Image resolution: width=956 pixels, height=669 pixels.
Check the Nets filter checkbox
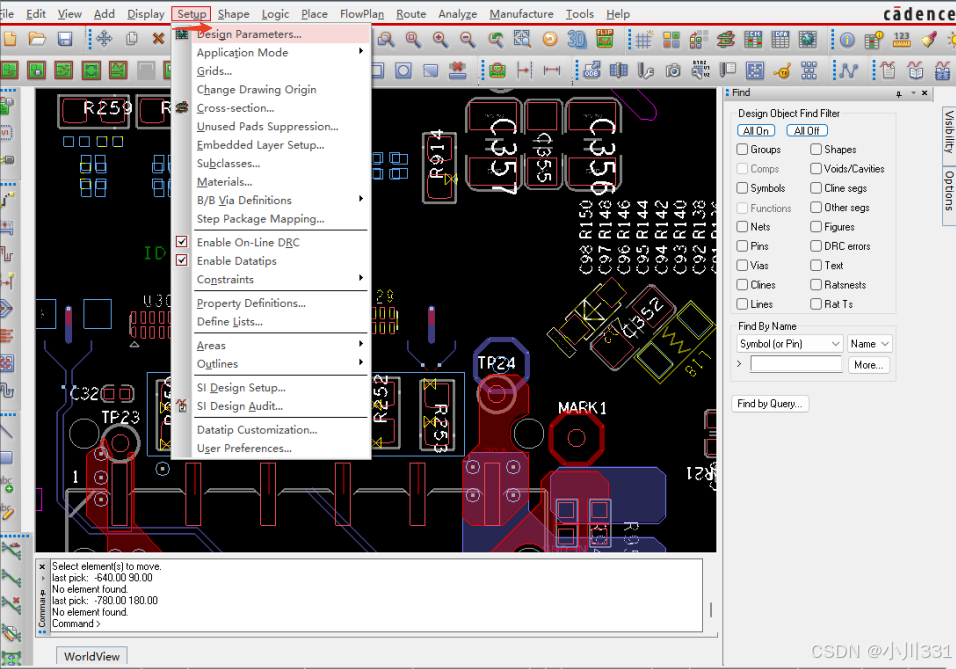pos(740,227)
